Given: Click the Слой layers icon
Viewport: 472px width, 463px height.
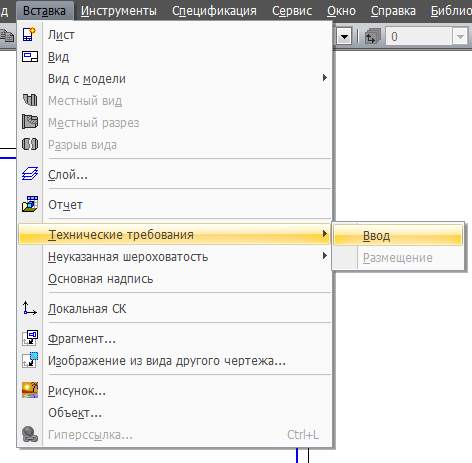Looking at the screenshot, I should [30, 174].
